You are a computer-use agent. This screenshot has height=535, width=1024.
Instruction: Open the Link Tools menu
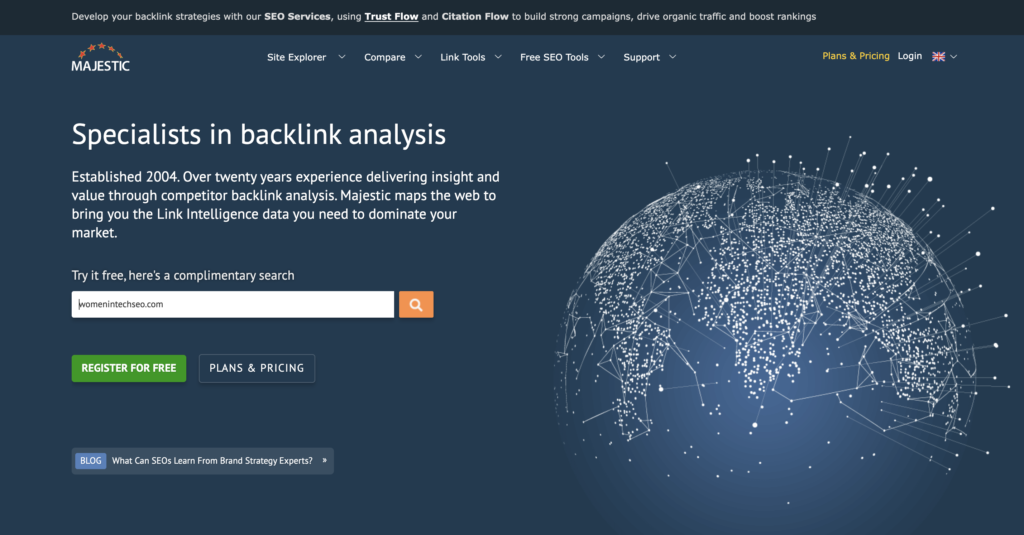click(462, 57)
